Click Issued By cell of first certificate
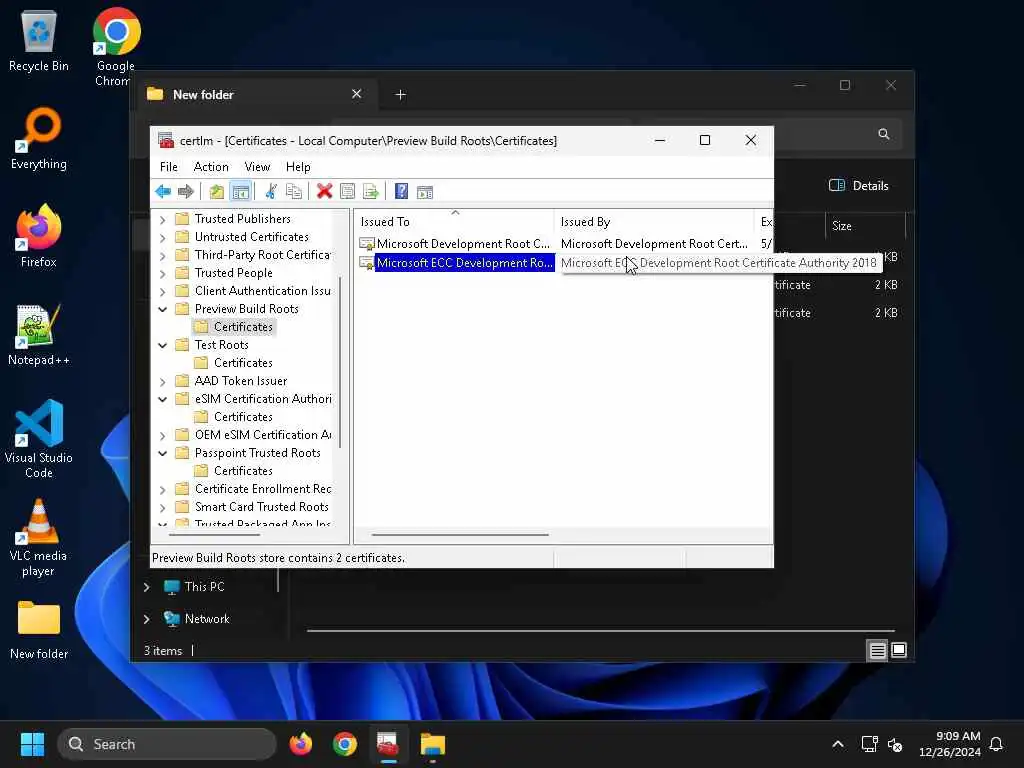 (x=654, y=244)
